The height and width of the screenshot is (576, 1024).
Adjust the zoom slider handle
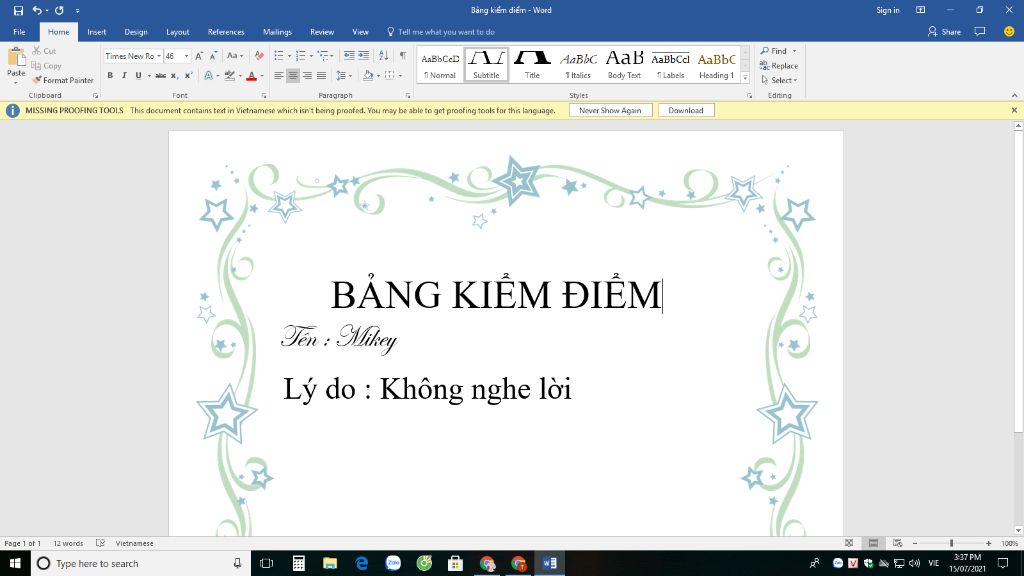pyautogui.click(x=952, y=543)
